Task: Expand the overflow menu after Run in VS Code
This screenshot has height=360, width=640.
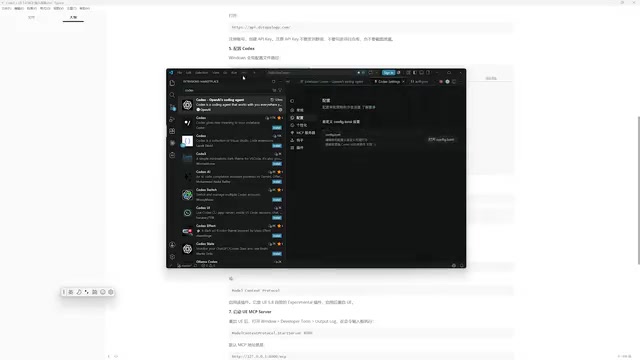Action: coord(244,73)
